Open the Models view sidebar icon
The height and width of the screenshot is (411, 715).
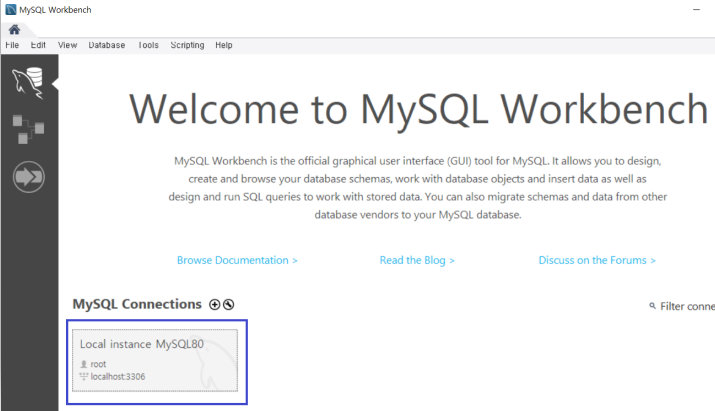point(28,129)
